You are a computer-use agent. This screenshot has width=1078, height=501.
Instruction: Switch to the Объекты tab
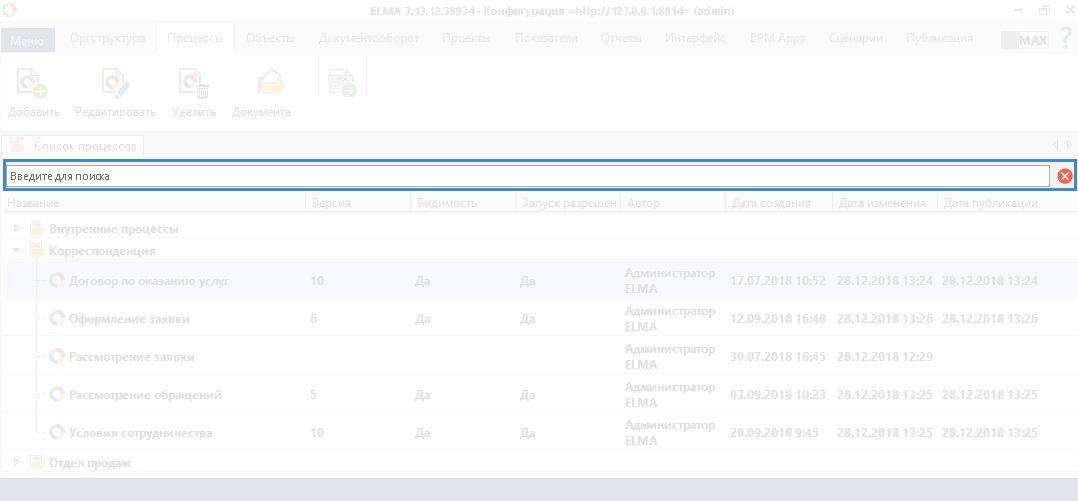(270, 38)
